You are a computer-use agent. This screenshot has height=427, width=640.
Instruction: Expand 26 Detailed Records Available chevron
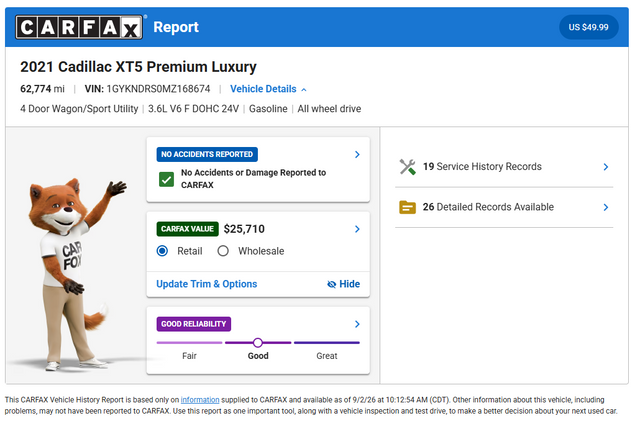[x=606, y=207]
